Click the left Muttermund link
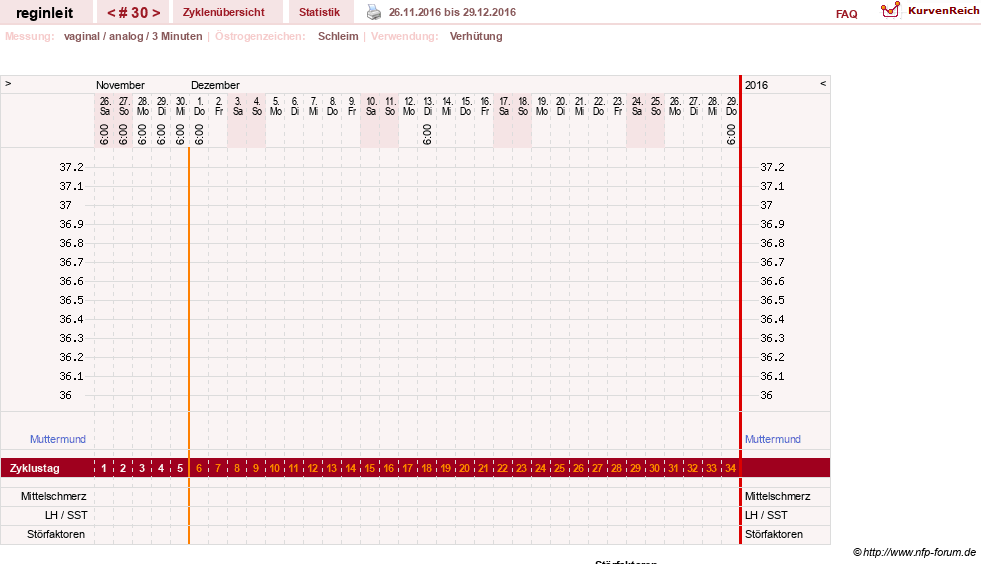This screenshot has height=564, width=981. (x=58, y=439)
